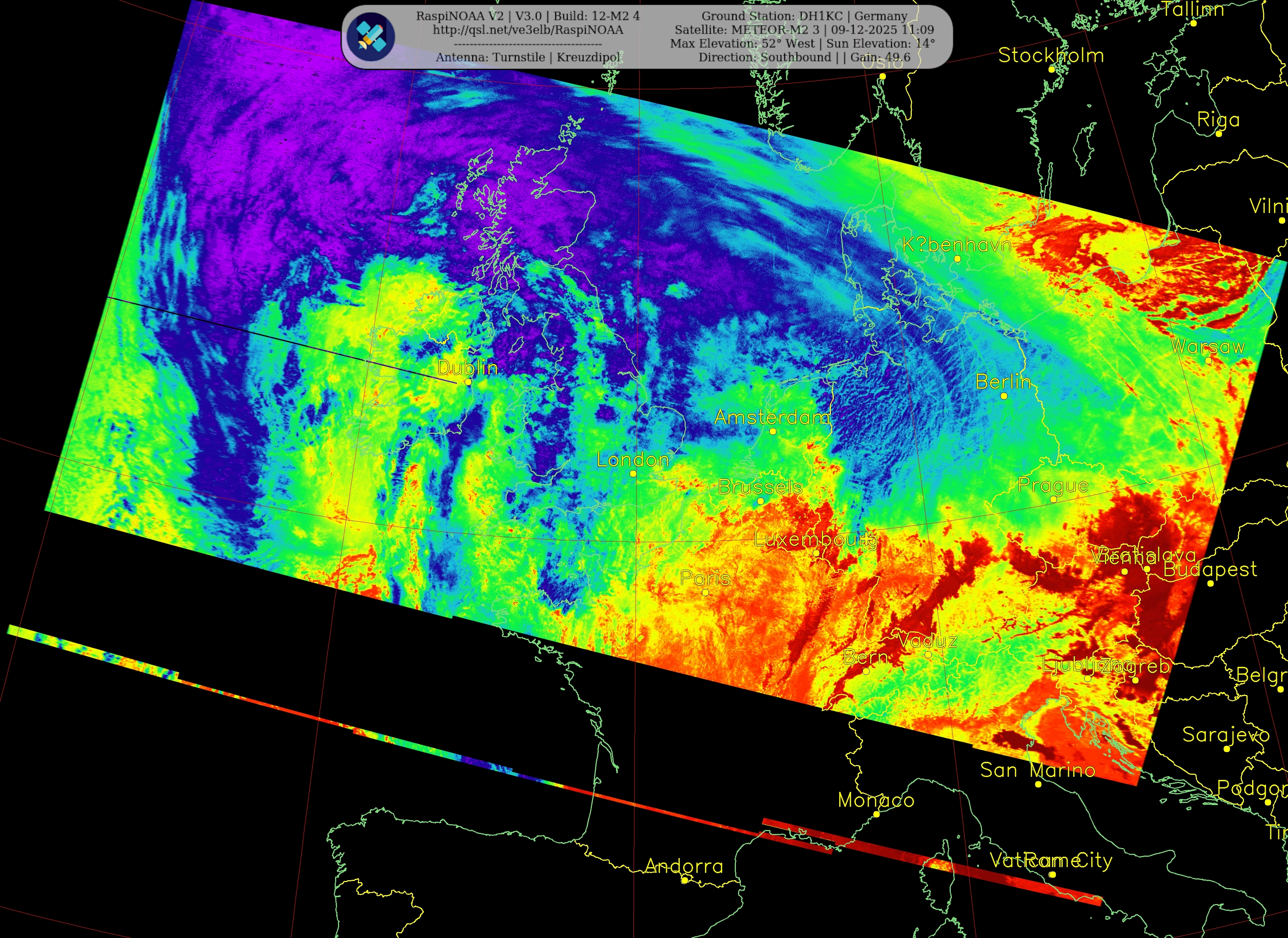Click the Paris city marker dot

tap(705, 592)
